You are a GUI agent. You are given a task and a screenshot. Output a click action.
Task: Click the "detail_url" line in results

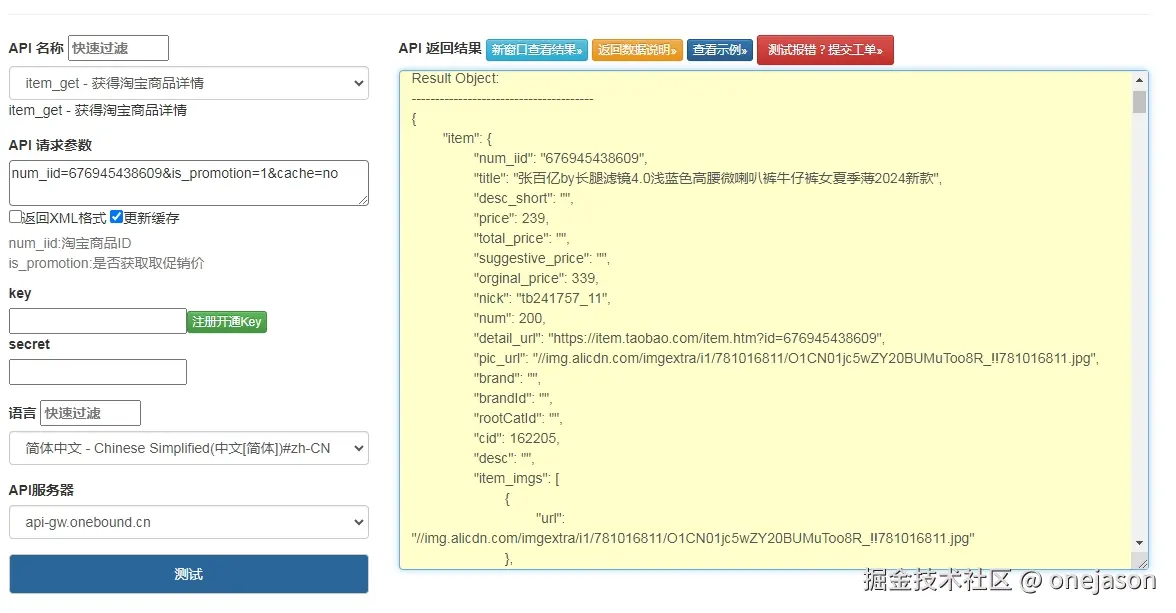(x=680, y=338)
